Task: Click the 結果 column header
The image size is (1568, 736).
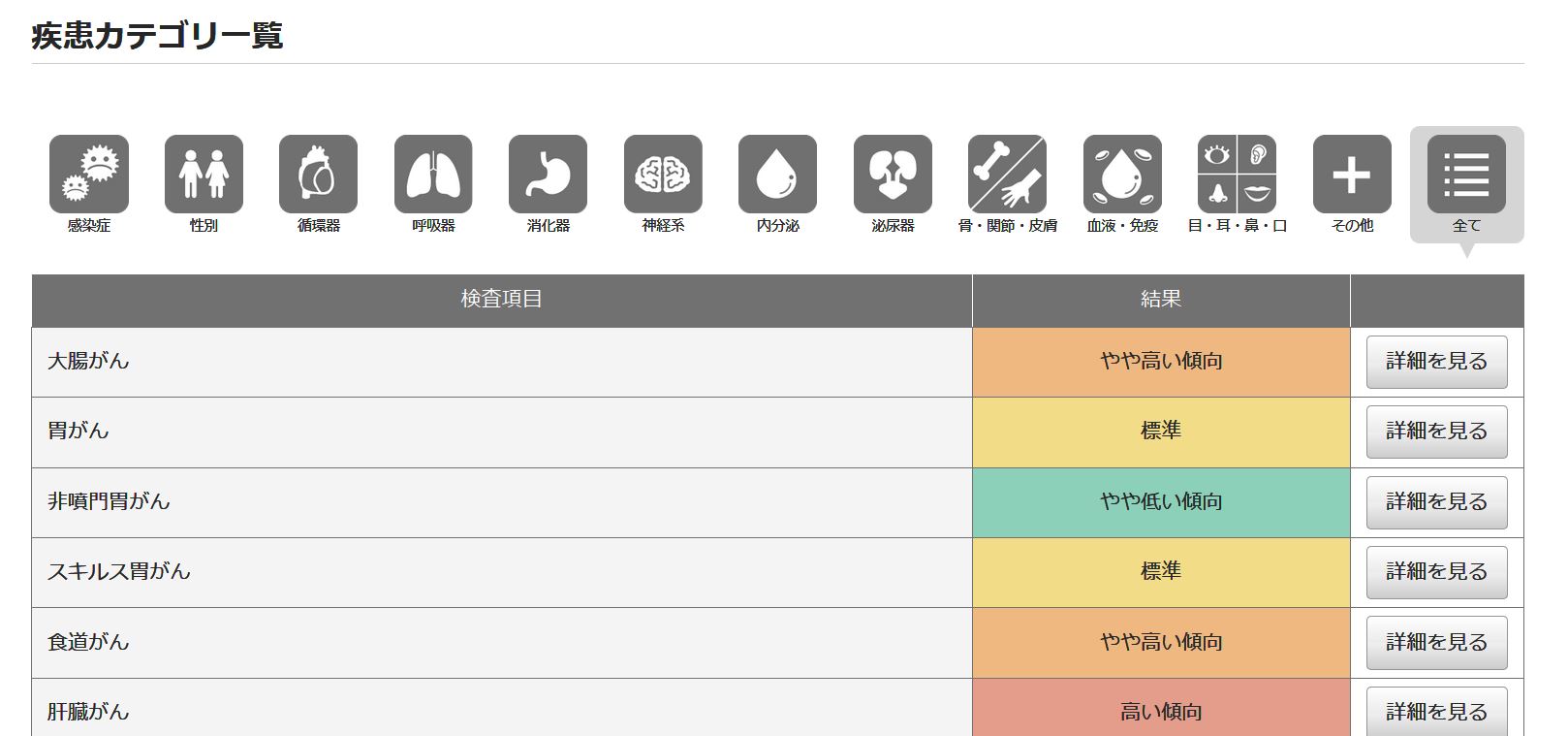Action: [x=1161, y=301]
